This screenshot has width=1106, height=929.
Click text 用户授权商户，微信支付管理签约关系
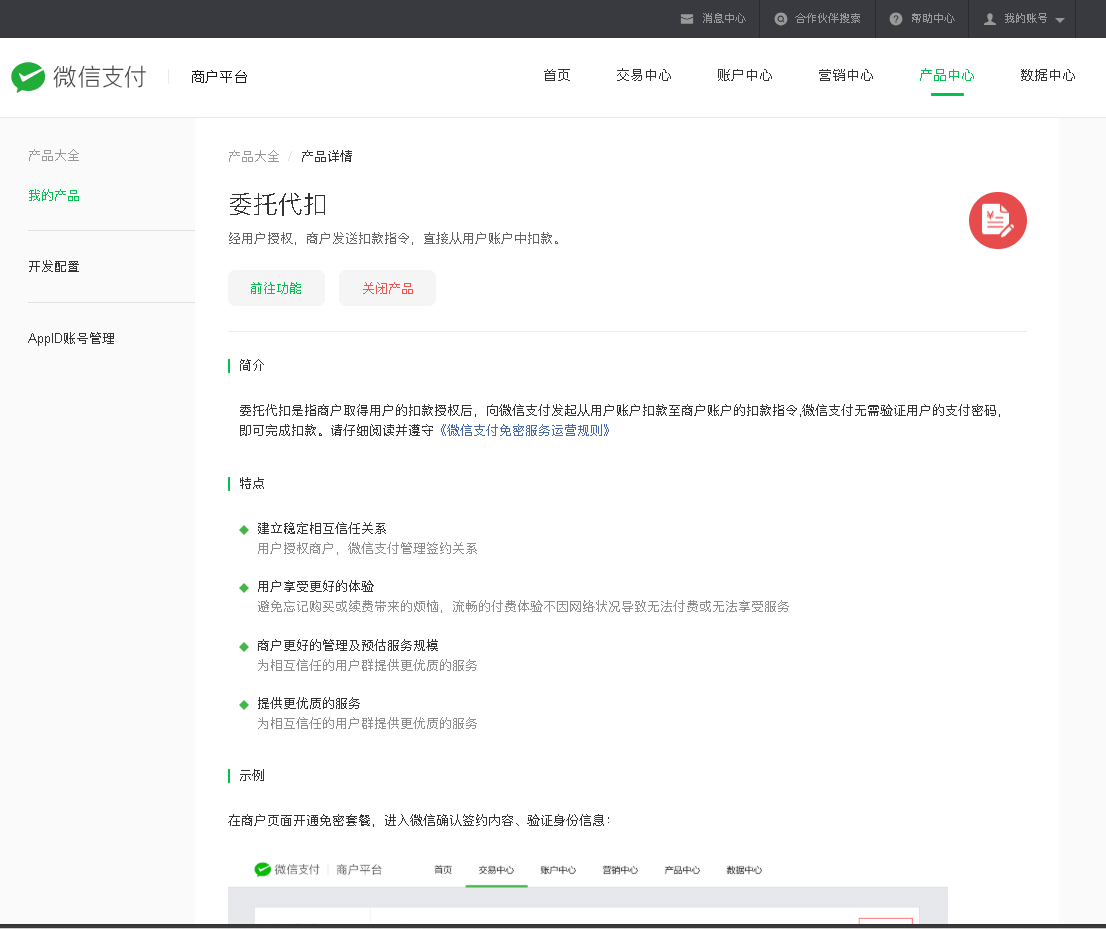(x=367, y=549)
